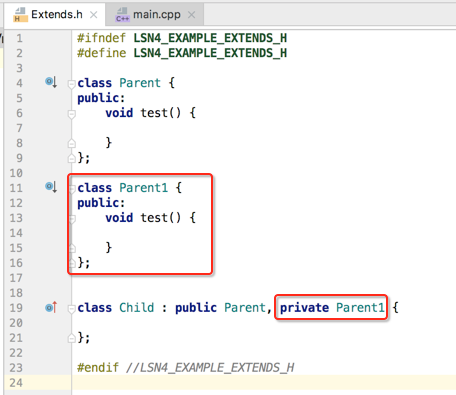Viewport: 456px width, 395px height.
Task: Click the #define directive on line 2
Action: coord(102,53)
